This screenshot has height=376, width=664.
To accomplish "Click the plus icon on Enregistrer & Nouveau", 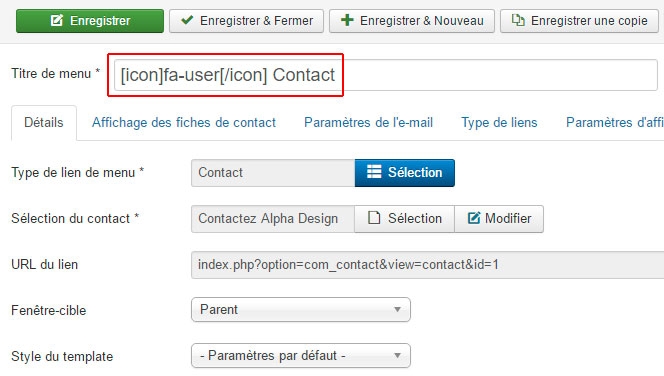I will coord(347,20).
